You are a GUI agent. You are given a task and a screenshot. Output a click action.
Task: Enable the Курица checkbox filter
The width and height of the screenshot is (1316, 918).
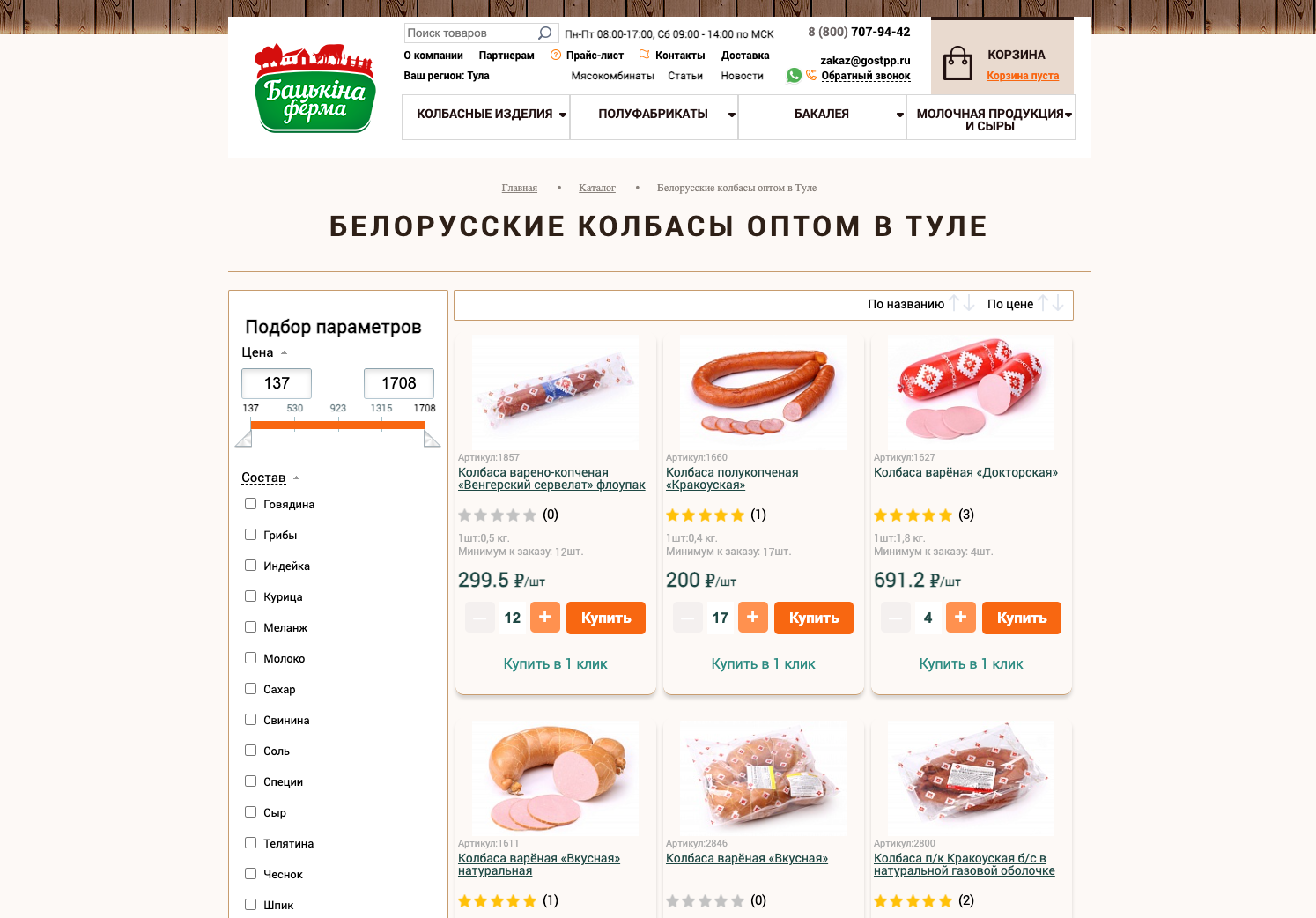click(x=250, y=596)
